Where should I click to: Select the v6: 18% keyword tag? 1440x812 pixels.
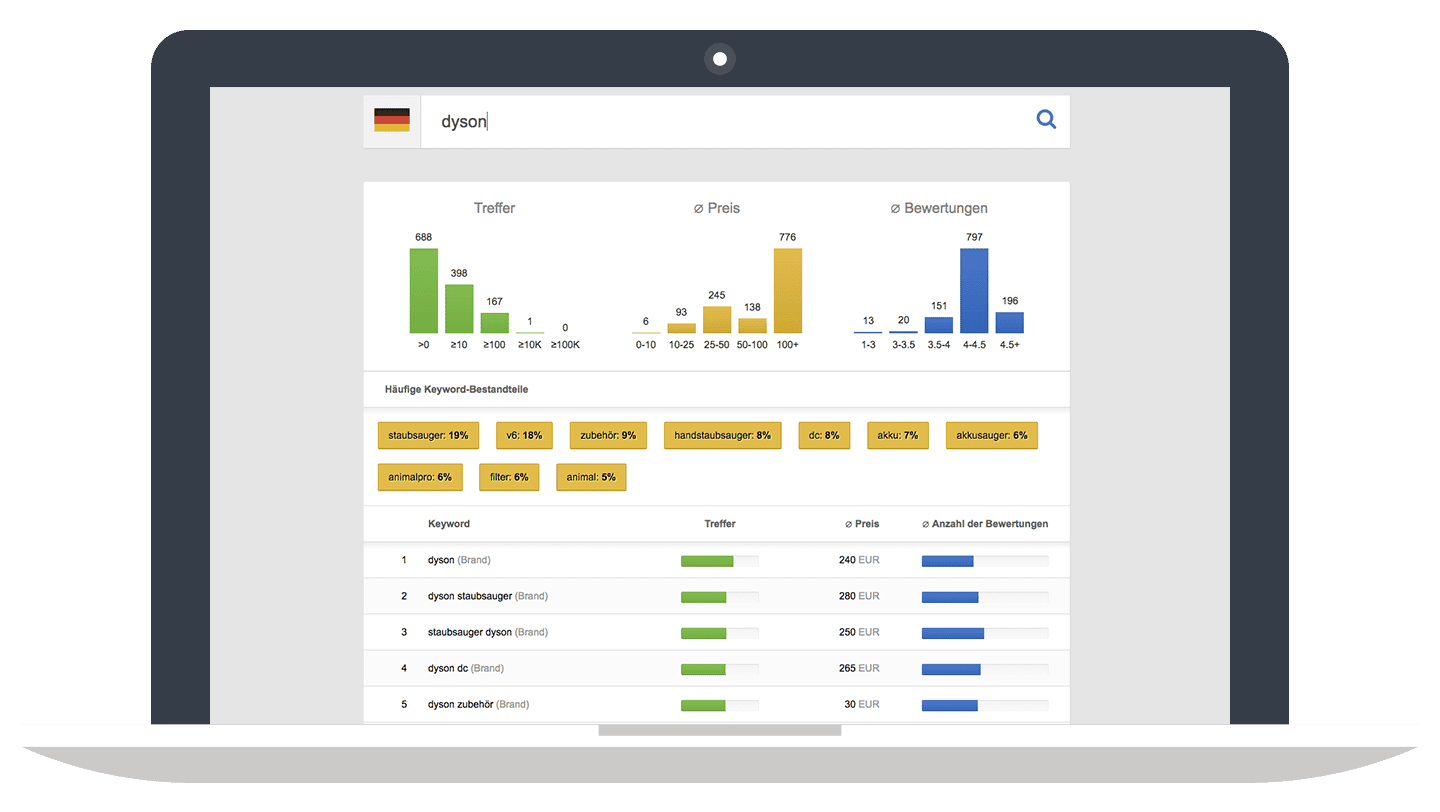point(525,436)
